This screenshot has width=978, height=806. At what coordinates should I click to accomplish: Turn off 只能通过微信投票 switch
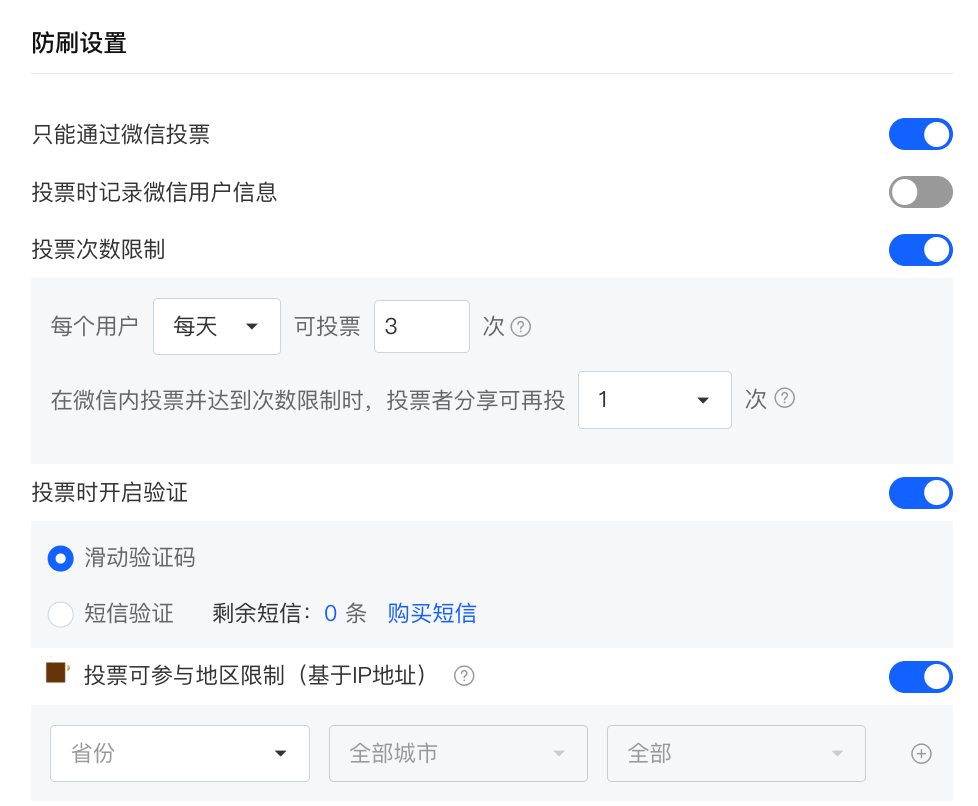(920, 134)
